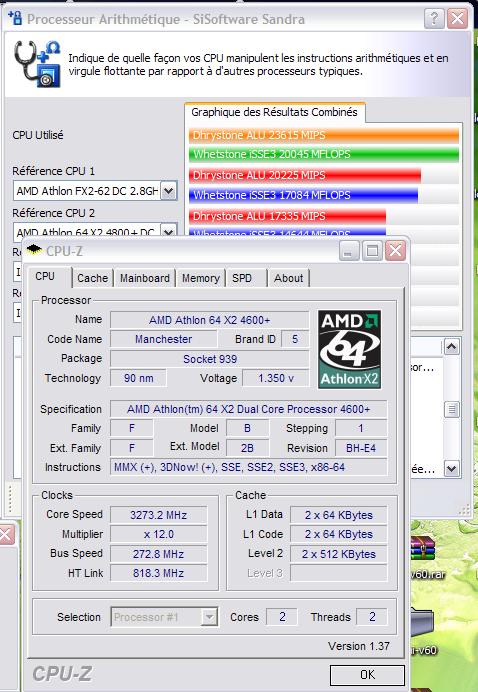Click the Name field AMD Athlon 64 X2 4600+

pos(209,320)
